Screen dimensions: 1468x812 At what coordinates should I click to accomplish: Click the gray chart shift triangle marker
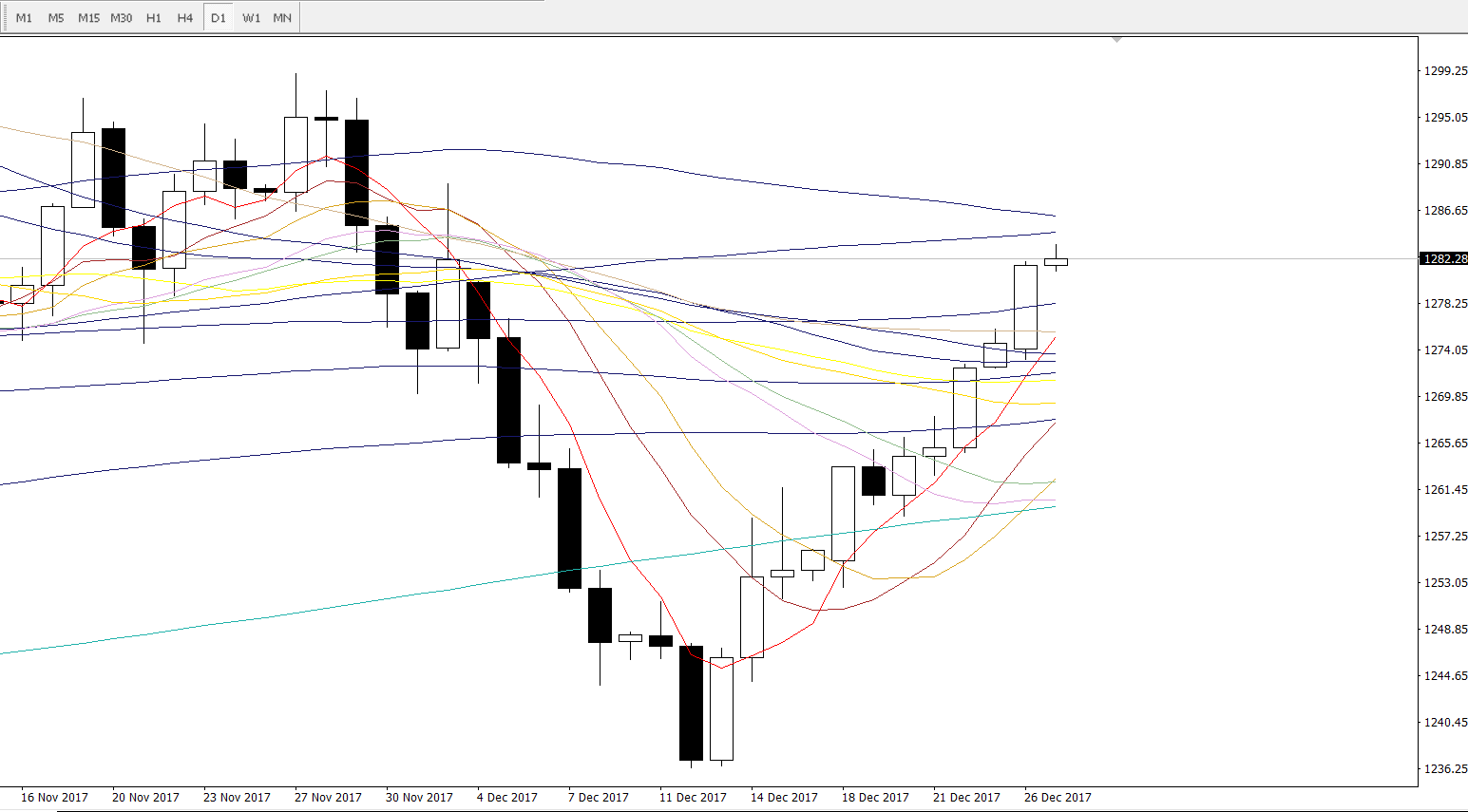(1116, 40)
